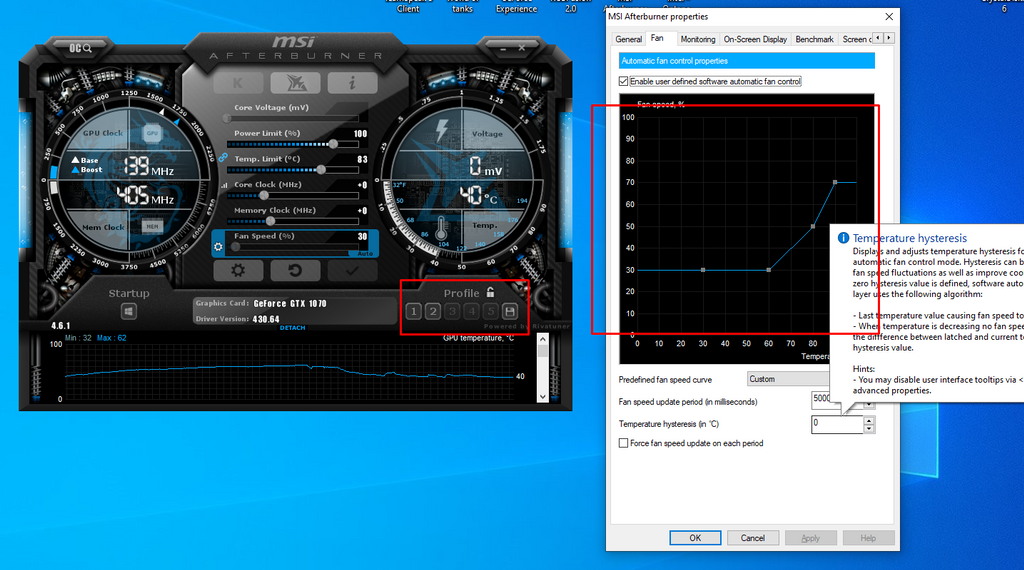The height and width of the screenshot is (570, 1024).
Task: Toggle the power and temp limit link icon
Action: click(x=223, y=158)
